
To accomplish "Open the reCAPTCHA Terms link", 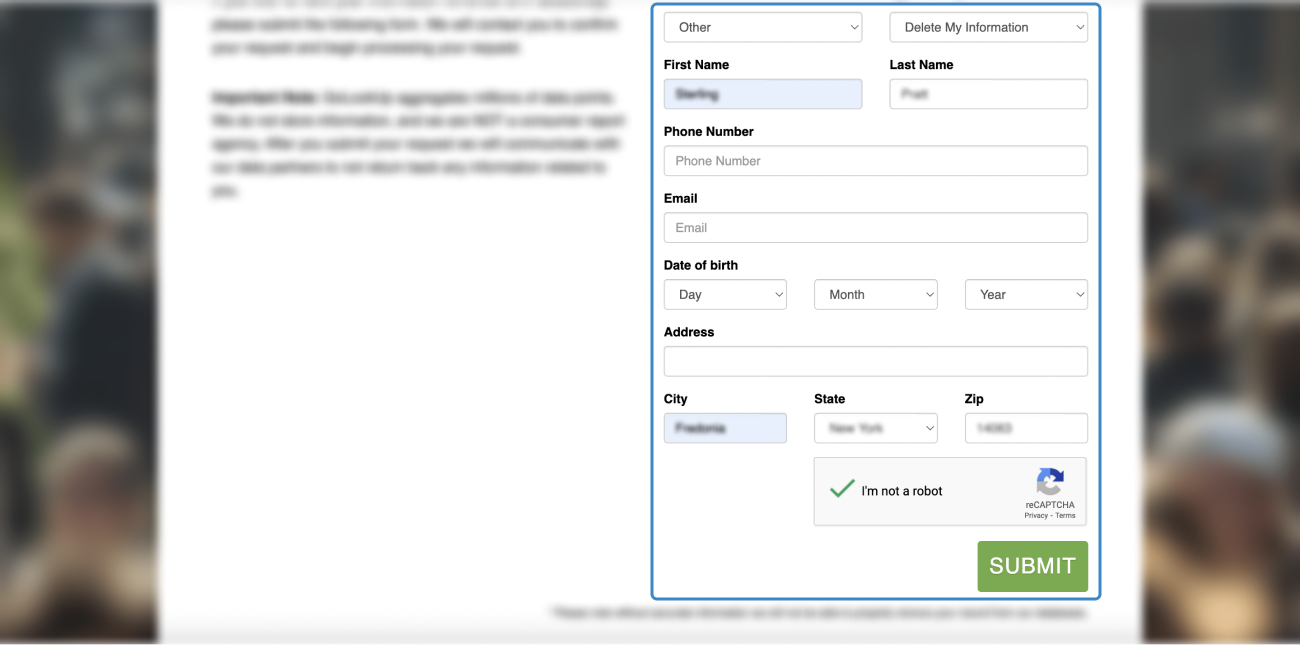I will (1066, 516).
